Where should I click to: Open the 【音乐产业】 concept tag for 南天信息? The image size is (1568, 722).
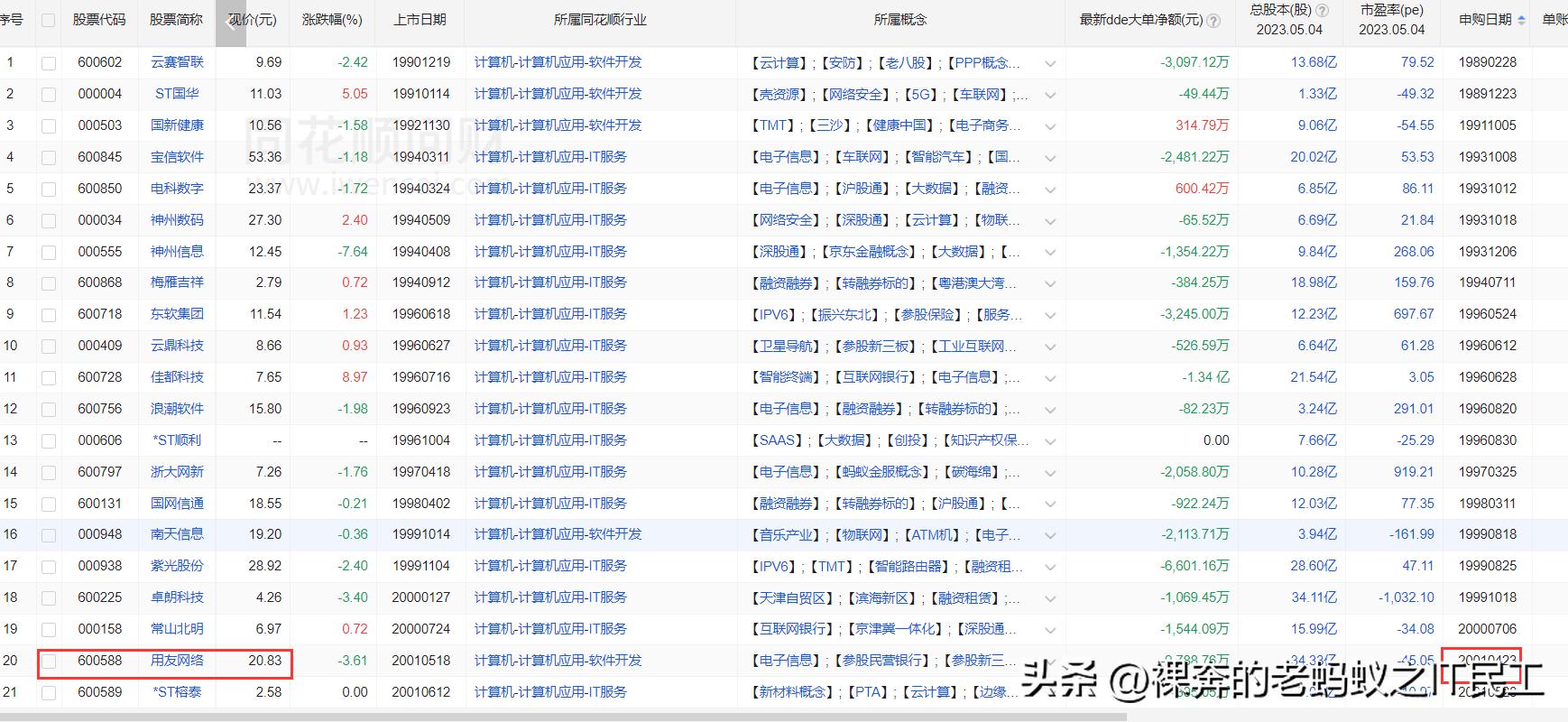coord(786,535)
